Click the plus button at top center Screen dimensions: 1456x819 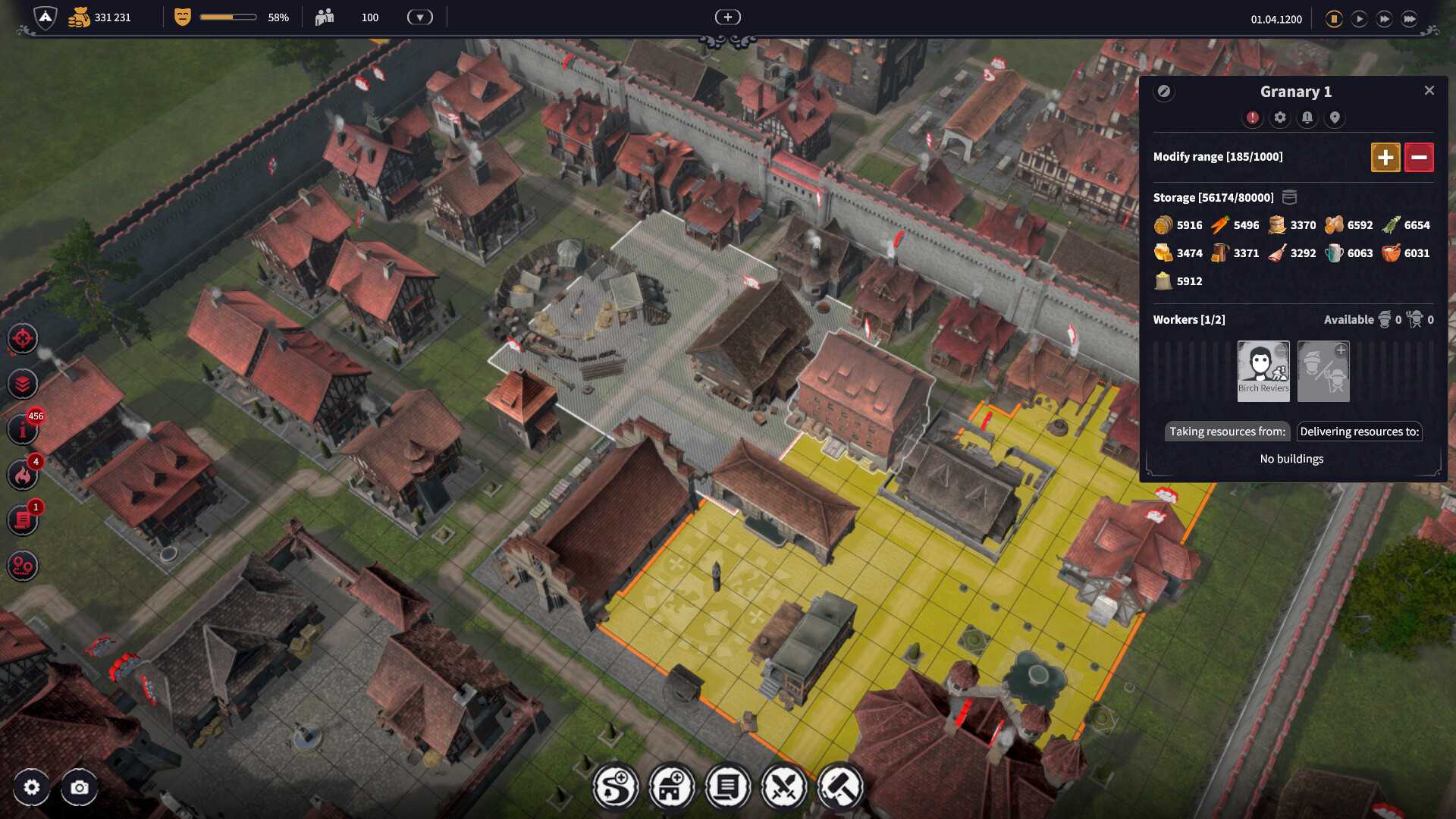pyautogui.click(x=727, y=16)
